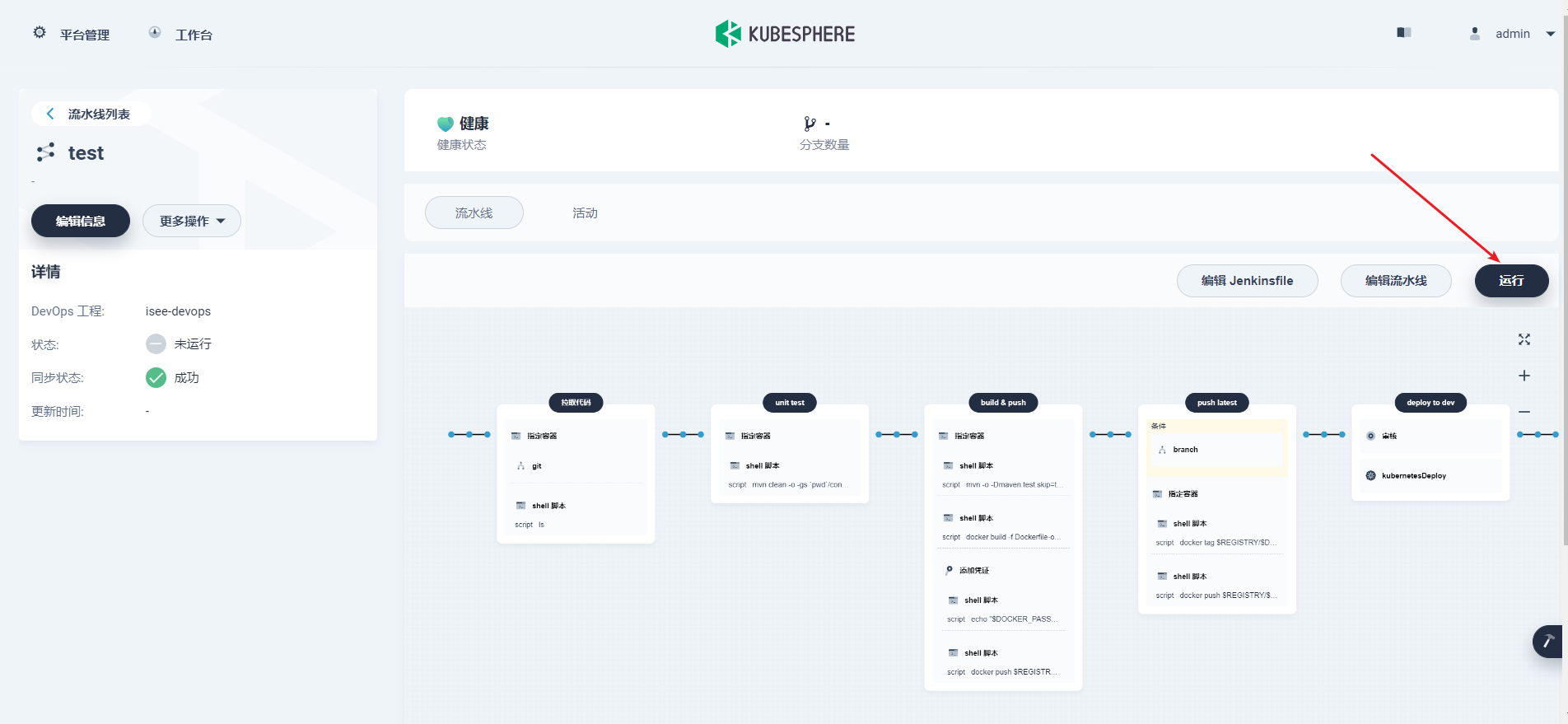This screenshot has width=1568, height=724.
Task: Select the deploy to dev stage label
Action: 1430,403
